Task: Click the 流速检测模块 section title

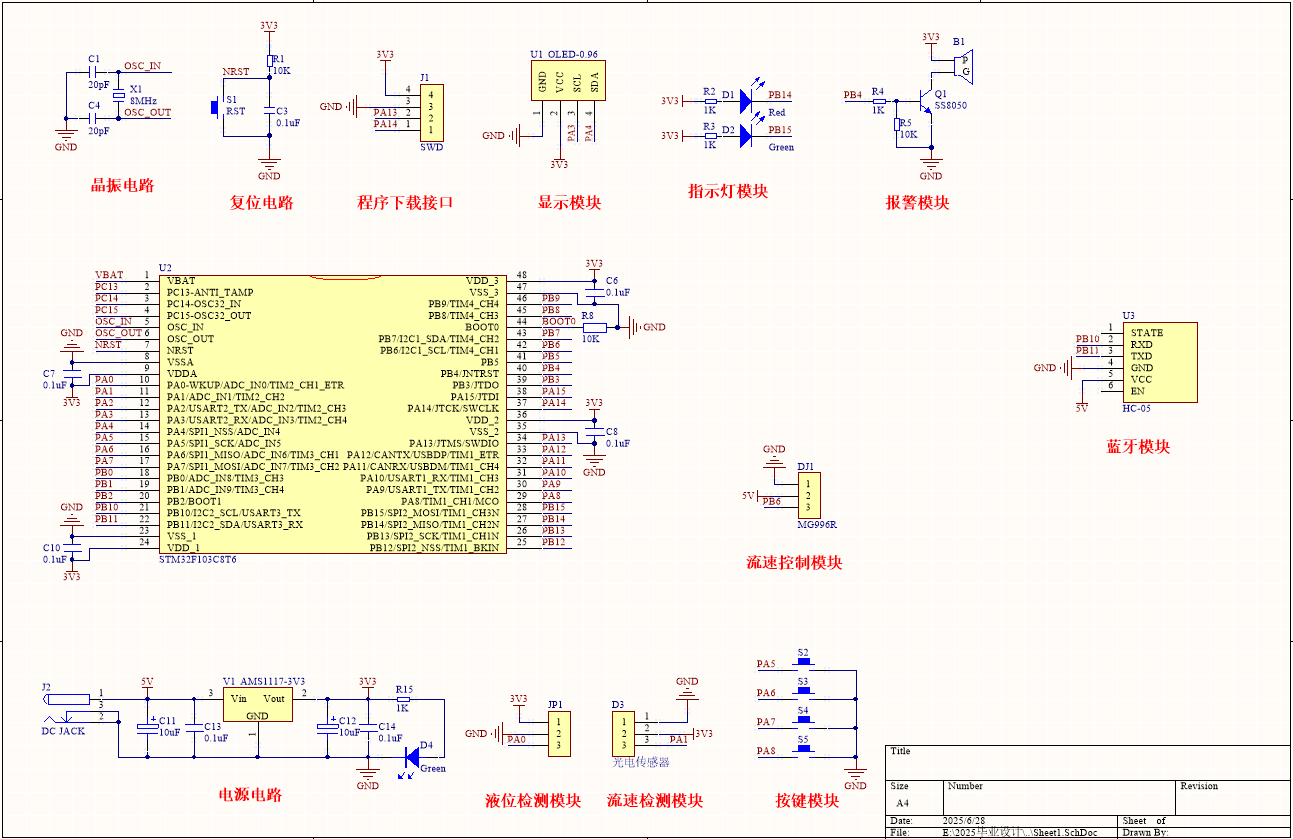Action: 655,801
